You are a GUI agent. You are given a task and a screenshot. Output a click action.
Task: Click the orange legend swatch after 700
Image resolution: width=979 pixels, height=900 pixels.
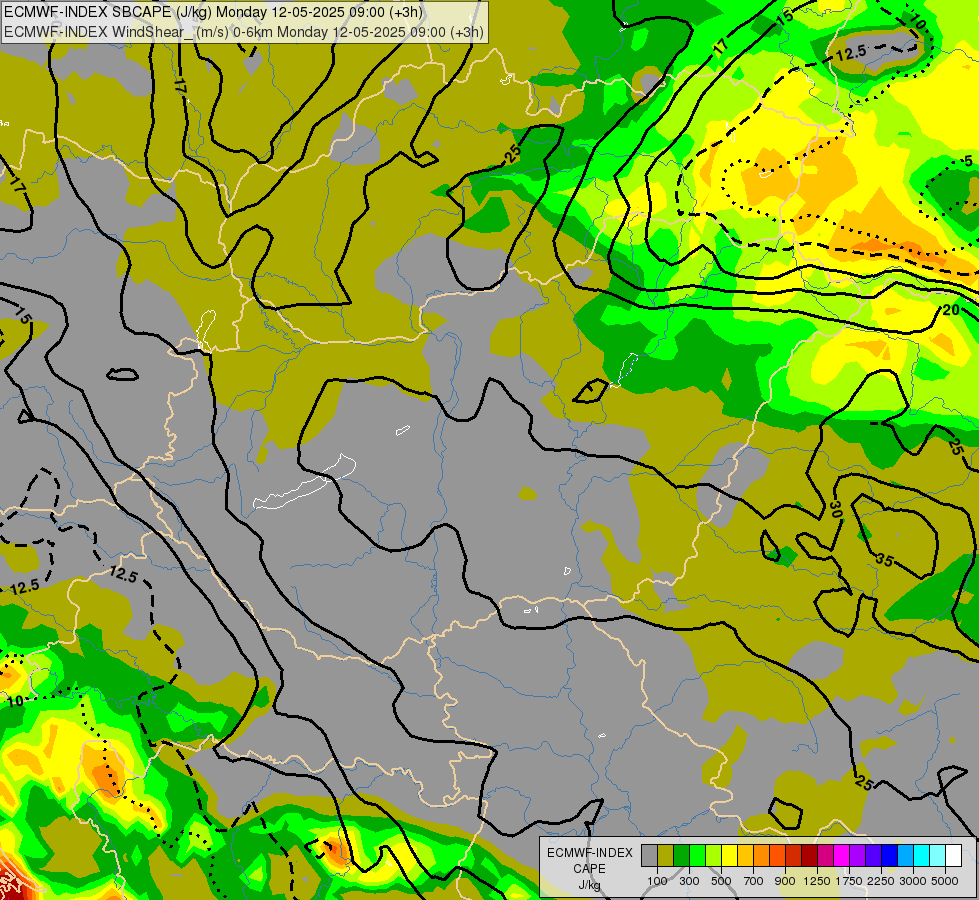[762, 855]
